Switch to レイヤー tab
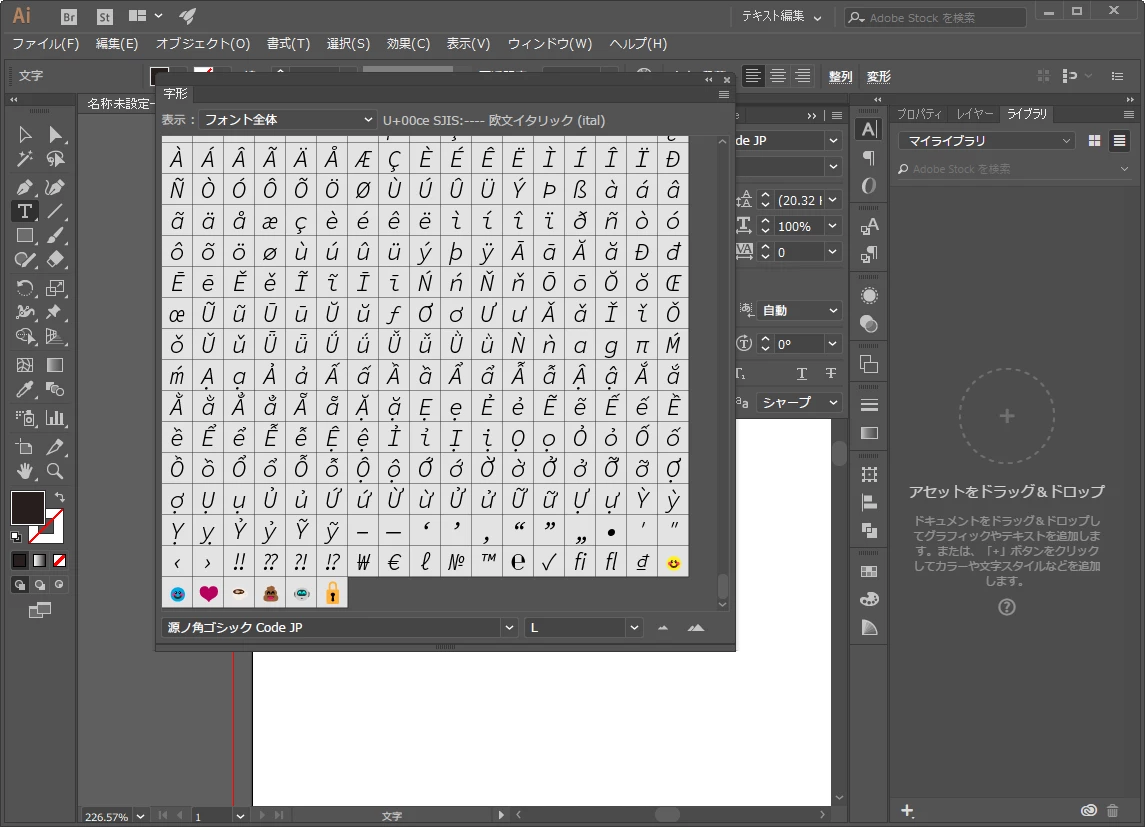The width and height of the screenshot is (1145, 827). point(975,114)
